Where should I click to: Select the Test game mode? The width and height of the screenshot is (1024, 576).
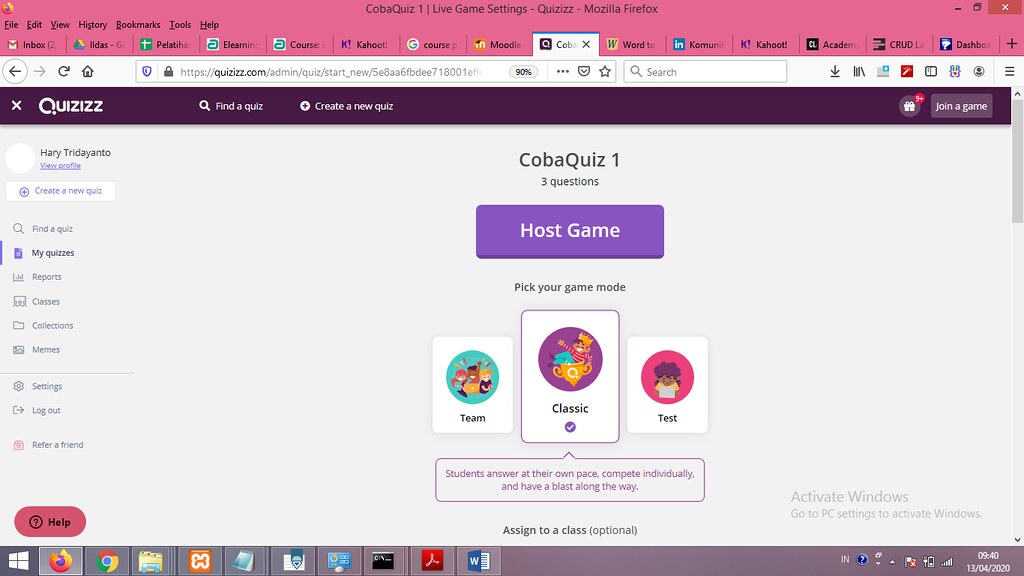tap(667, 385)
